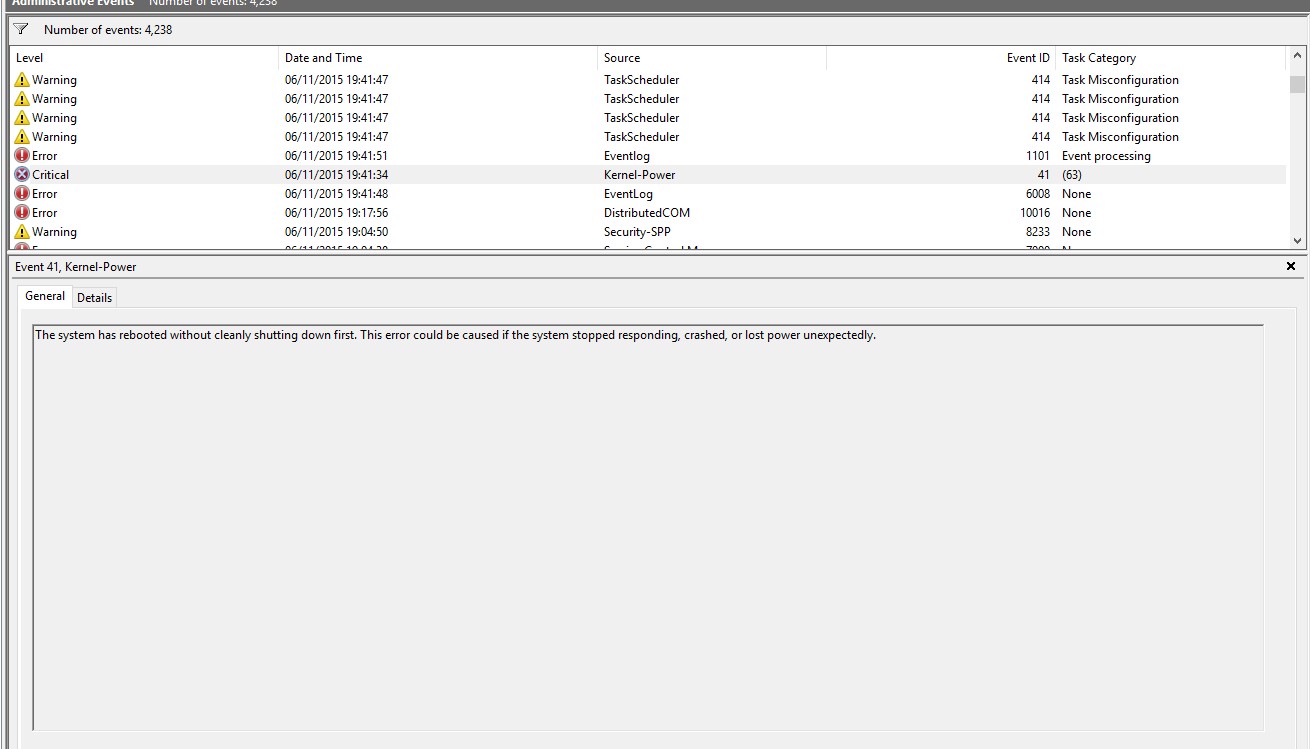Screen dimensions: 1310x749
Task: Click the Error icon for event 1101
Action: (x=22, y=156)
